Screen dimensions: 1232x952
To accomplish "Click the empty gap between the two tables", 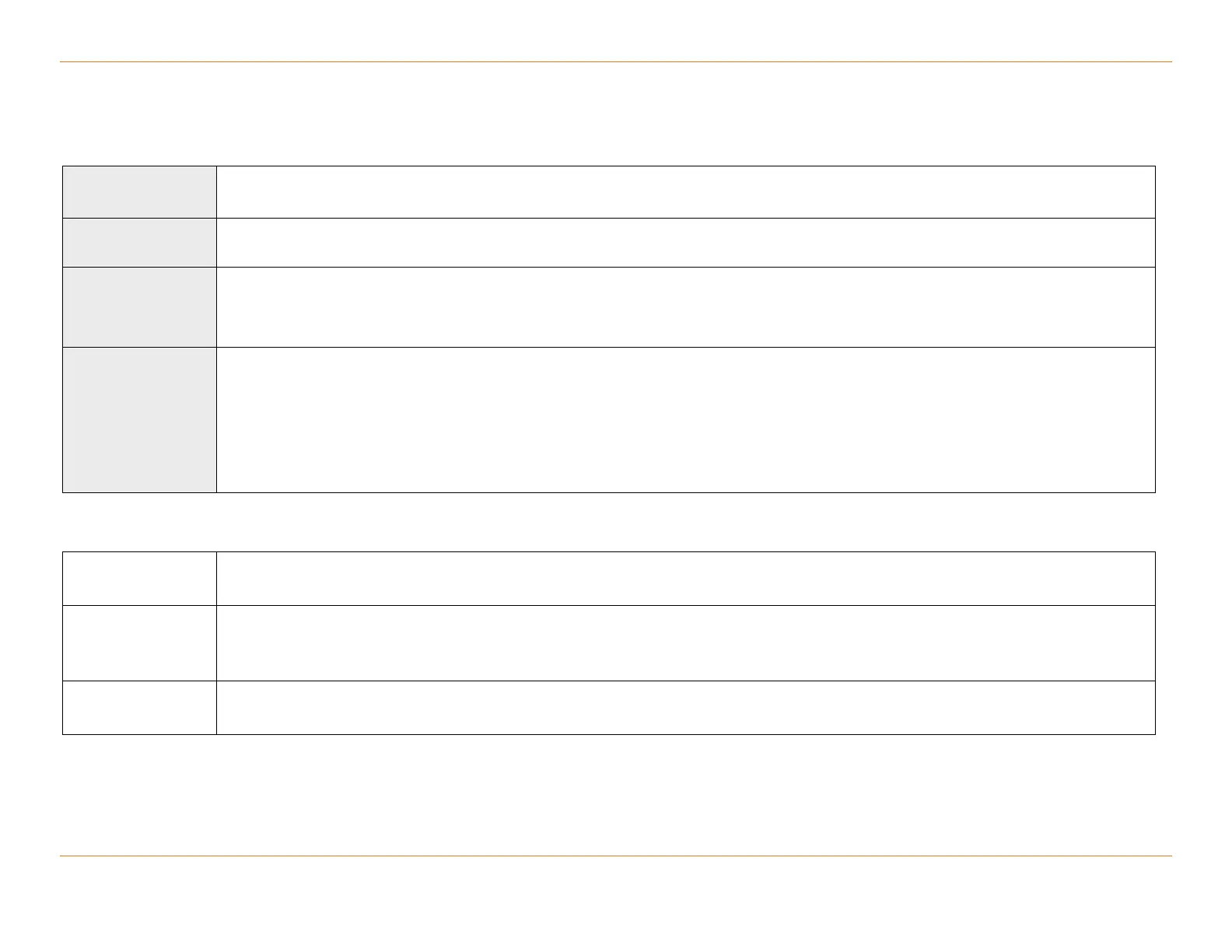I will tap(616, 522).
